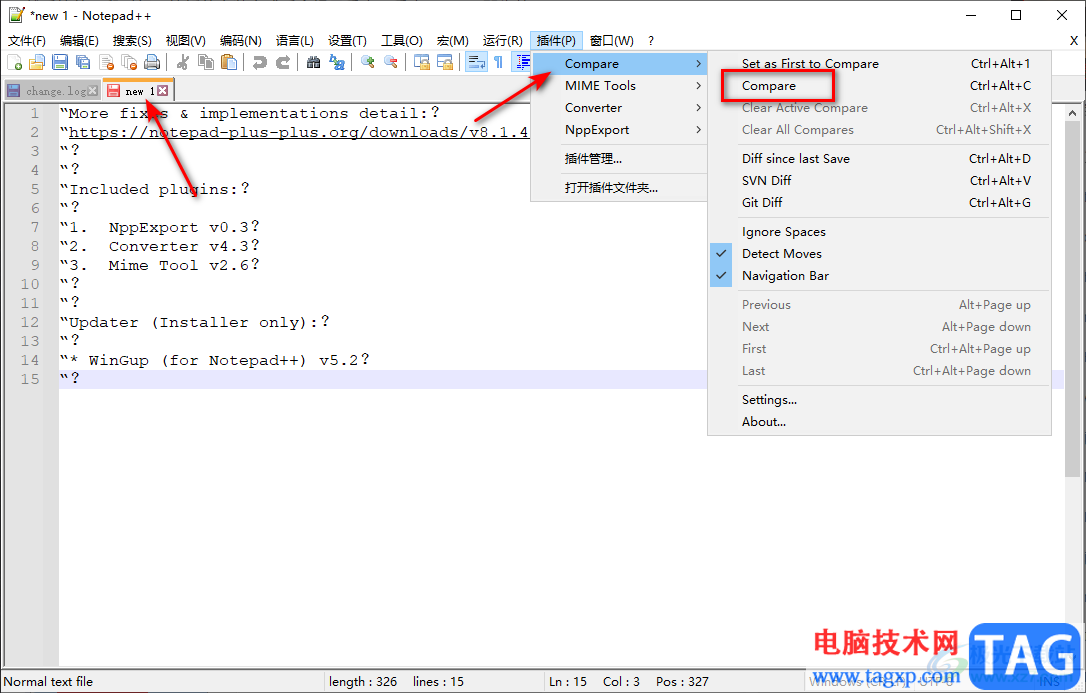Expand the Compare plugin submenu
Image resolution: width=1086 pixels, height=693 pixels.
pos(619,64)
